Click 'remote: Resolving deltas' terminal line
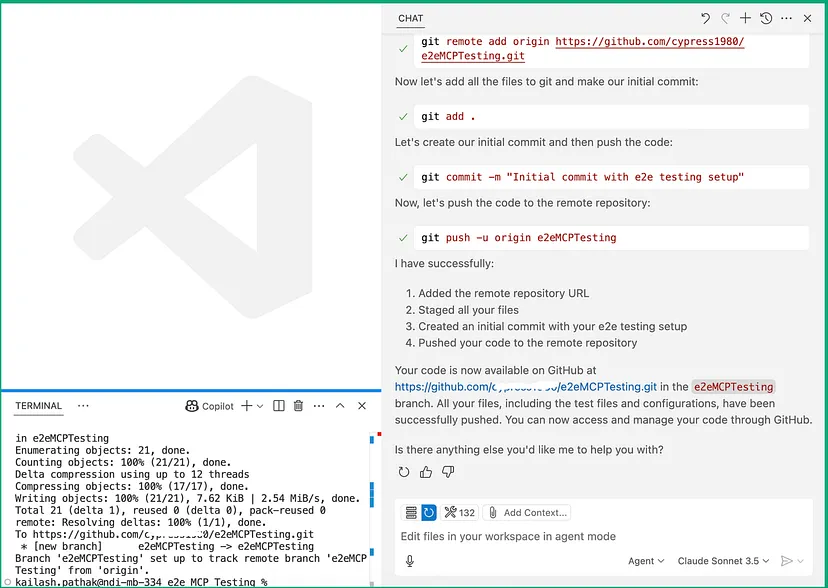The height and width of the screenshot is (588, 828). (x=140, y=522)
